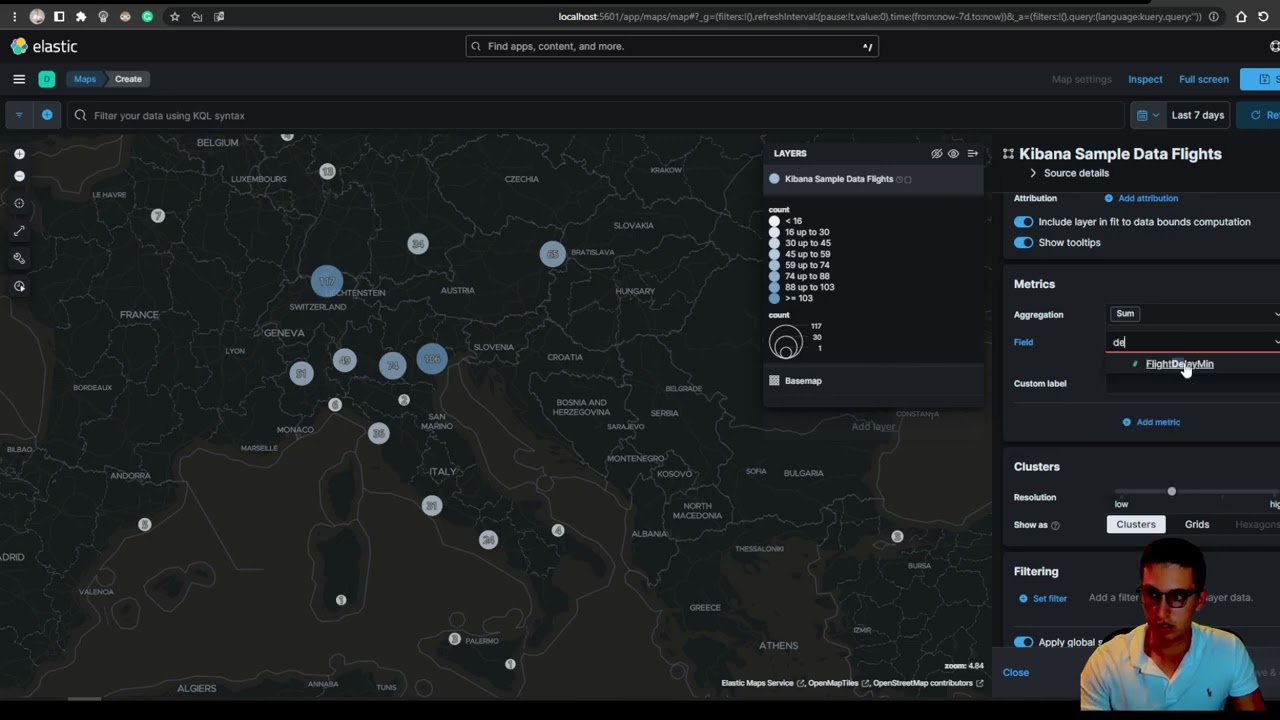Viewport: 1280px width, 720px height.
Task: Show all layers with eye icon
Action: (954, 154)
